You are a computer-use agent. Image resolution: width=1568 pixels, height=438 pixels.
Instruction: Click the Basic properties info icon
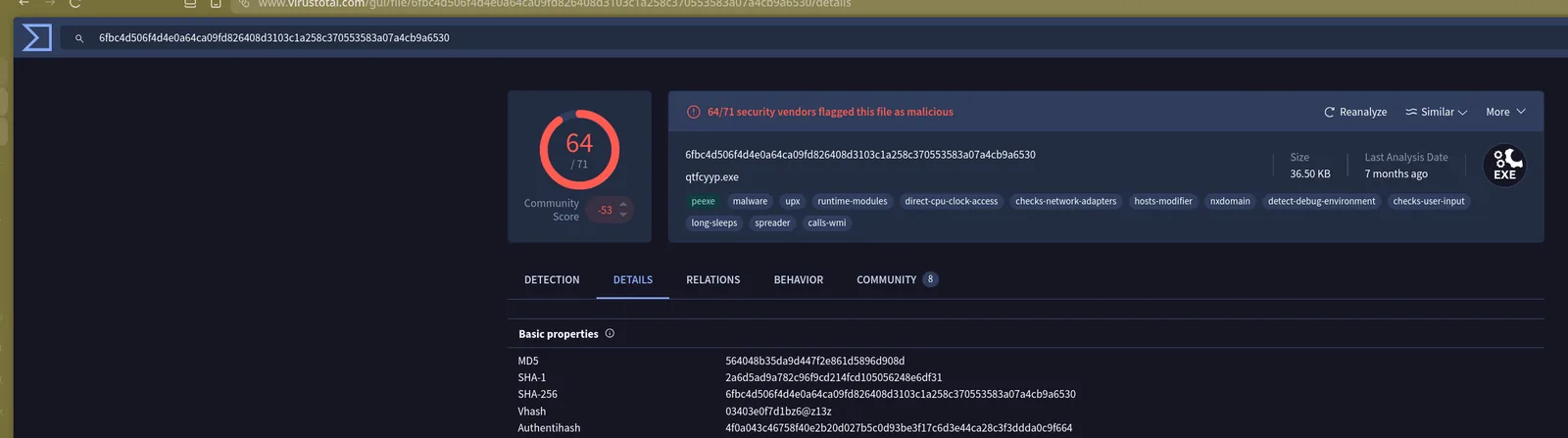click(610, 333)
